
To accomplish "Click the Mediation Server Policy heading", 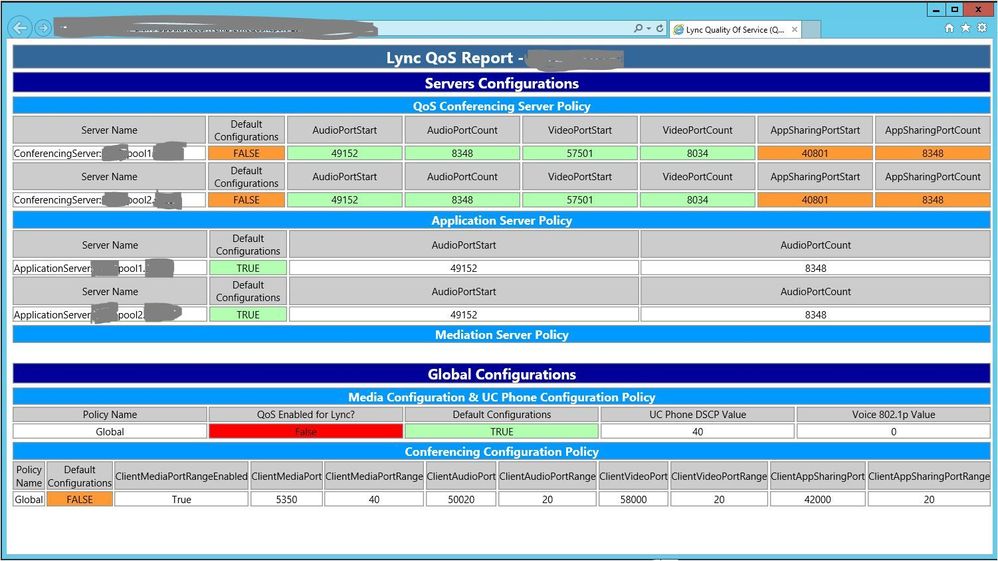I will click(x=502, y=334).
